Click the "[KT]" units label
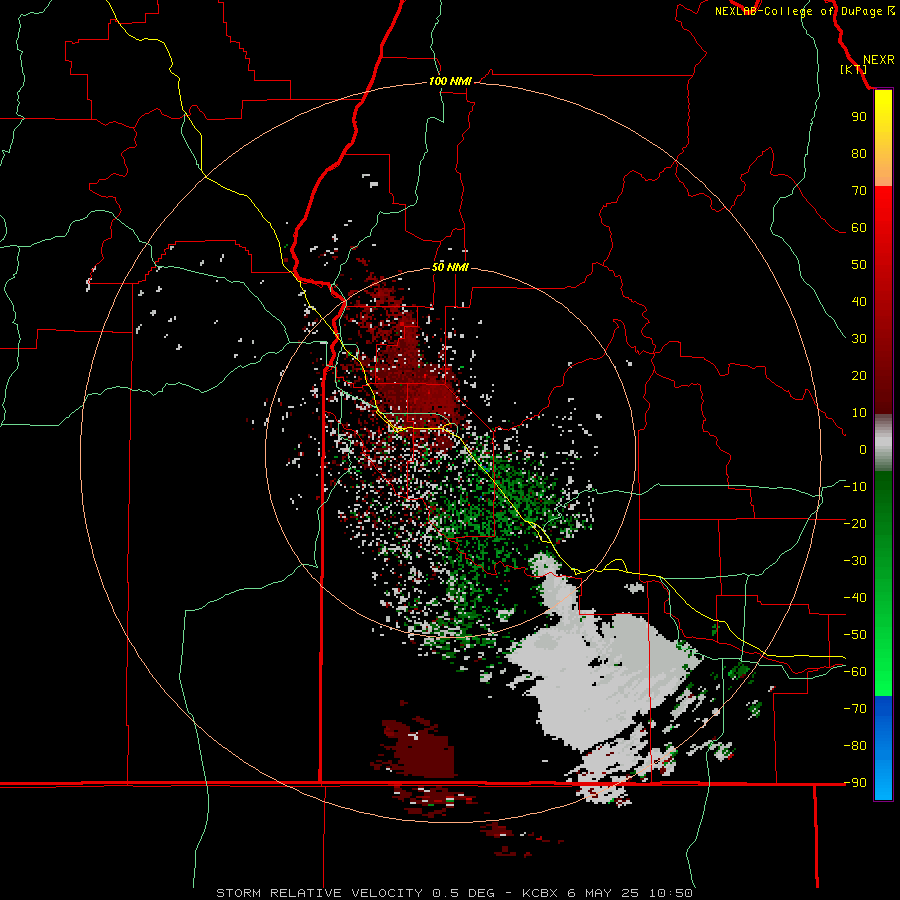Image resolution: width=900 pixels, height=900 pixels. click(x=853, y=69)
